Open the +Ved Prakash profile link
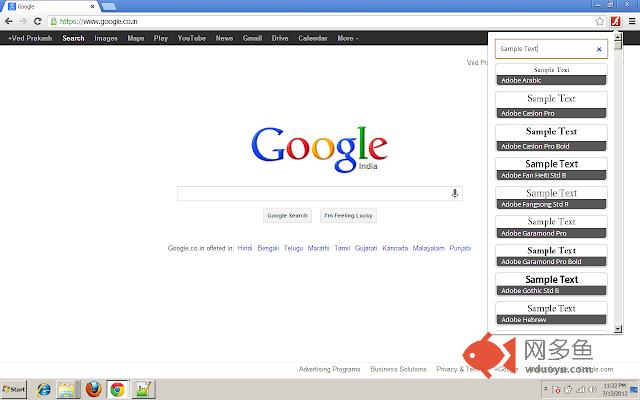Screen dimensions: 640x400 30,38
